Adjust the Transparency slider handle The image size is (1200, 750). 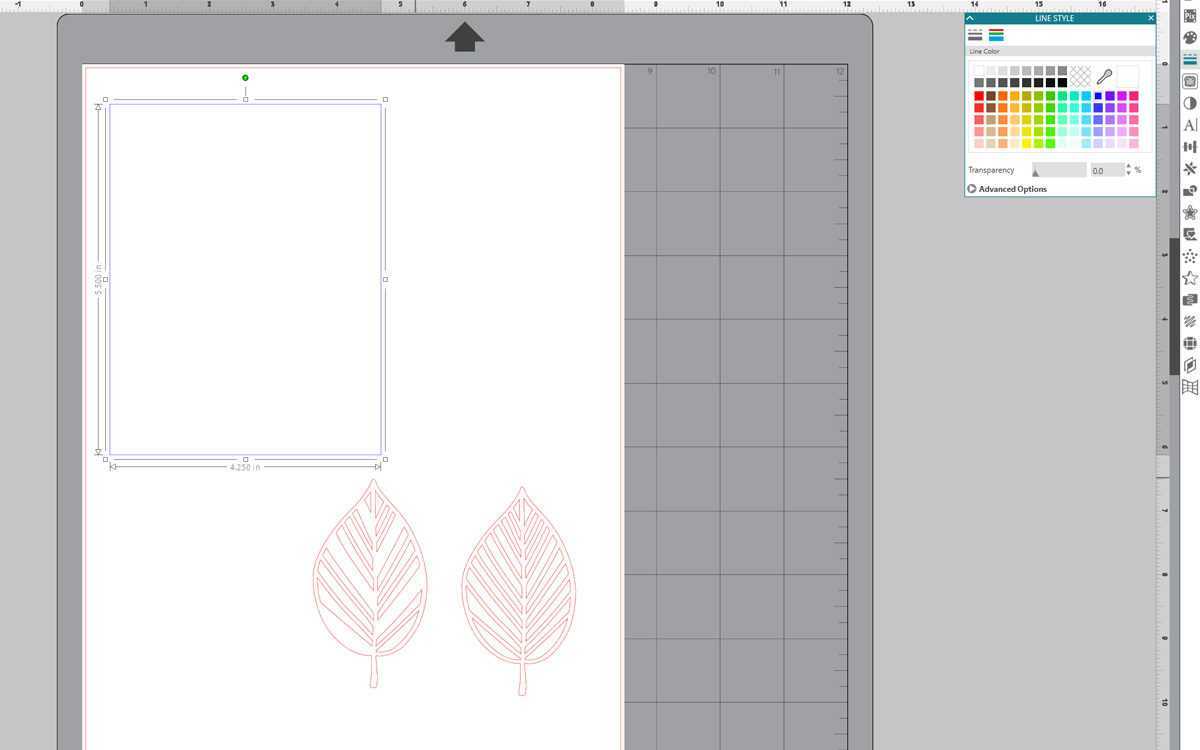tap(1036, 173)
